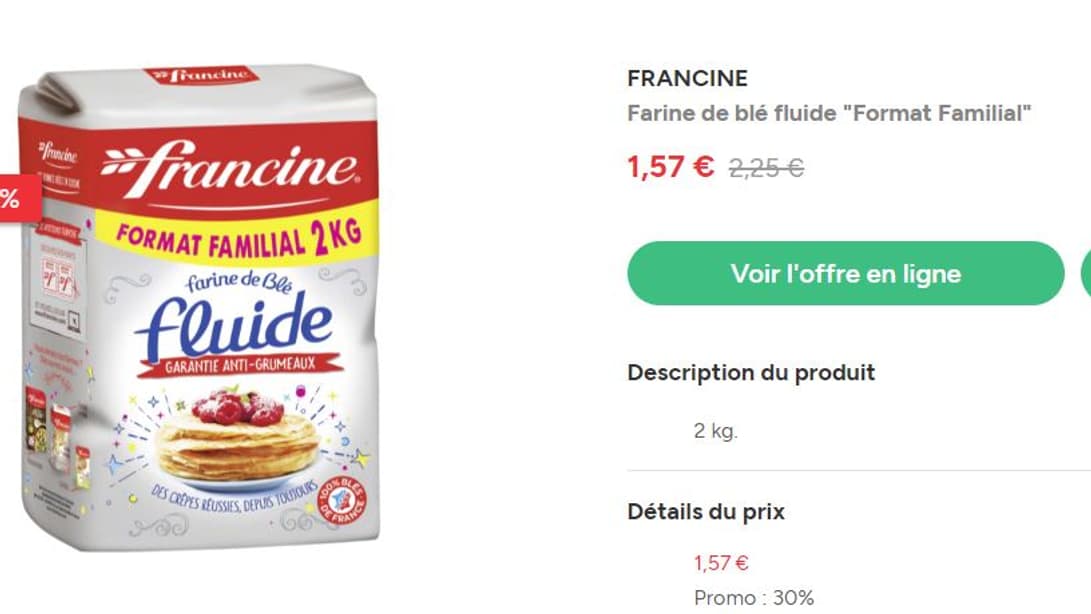This screenshot has width=1091, height=614.
Task: Click the green "Voir l'offre en ligne" button
Action: click(845, 273)
